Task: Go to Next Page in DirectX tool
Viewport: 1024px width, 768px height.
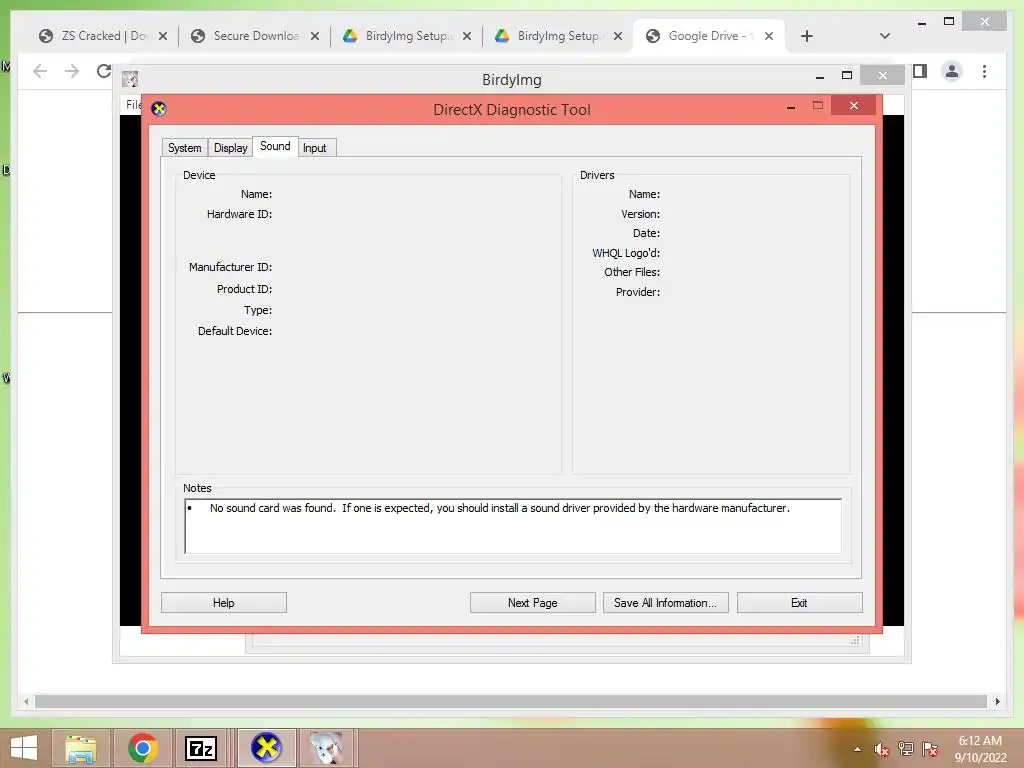Action: tap(532, 603)
